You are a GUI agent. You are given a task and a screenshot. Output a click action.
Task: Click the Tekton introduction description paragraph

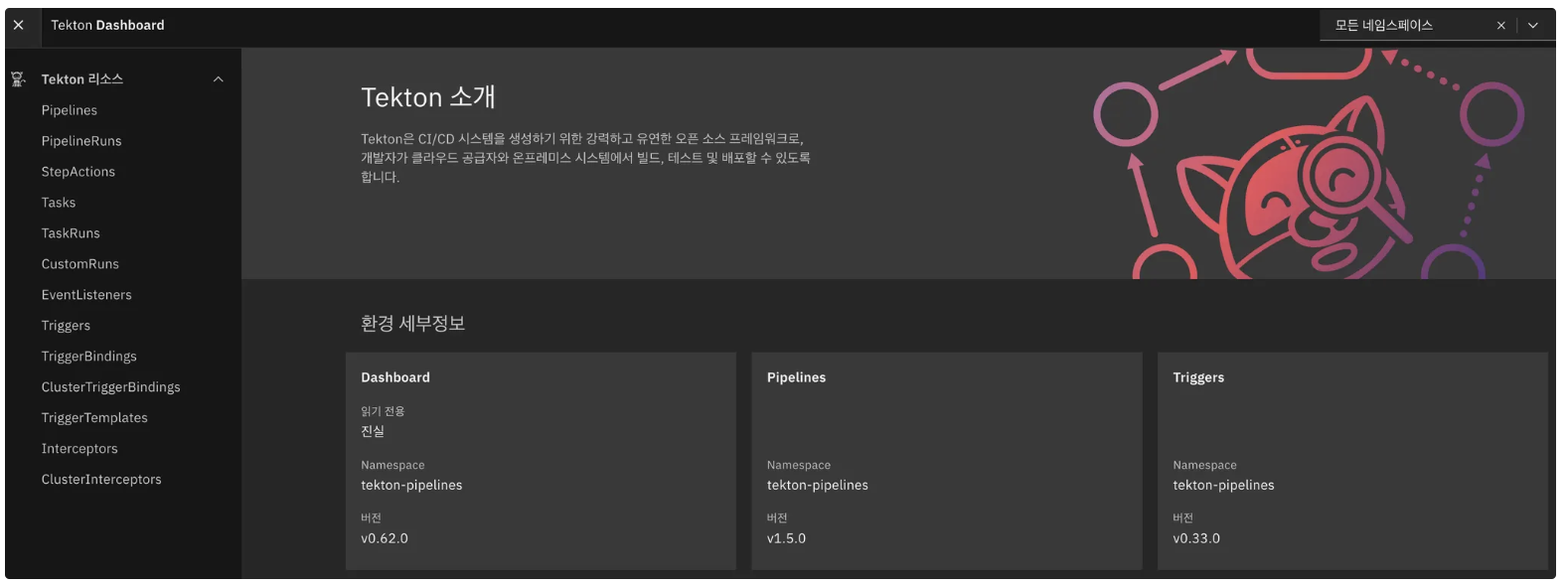(x=586, y=158)
